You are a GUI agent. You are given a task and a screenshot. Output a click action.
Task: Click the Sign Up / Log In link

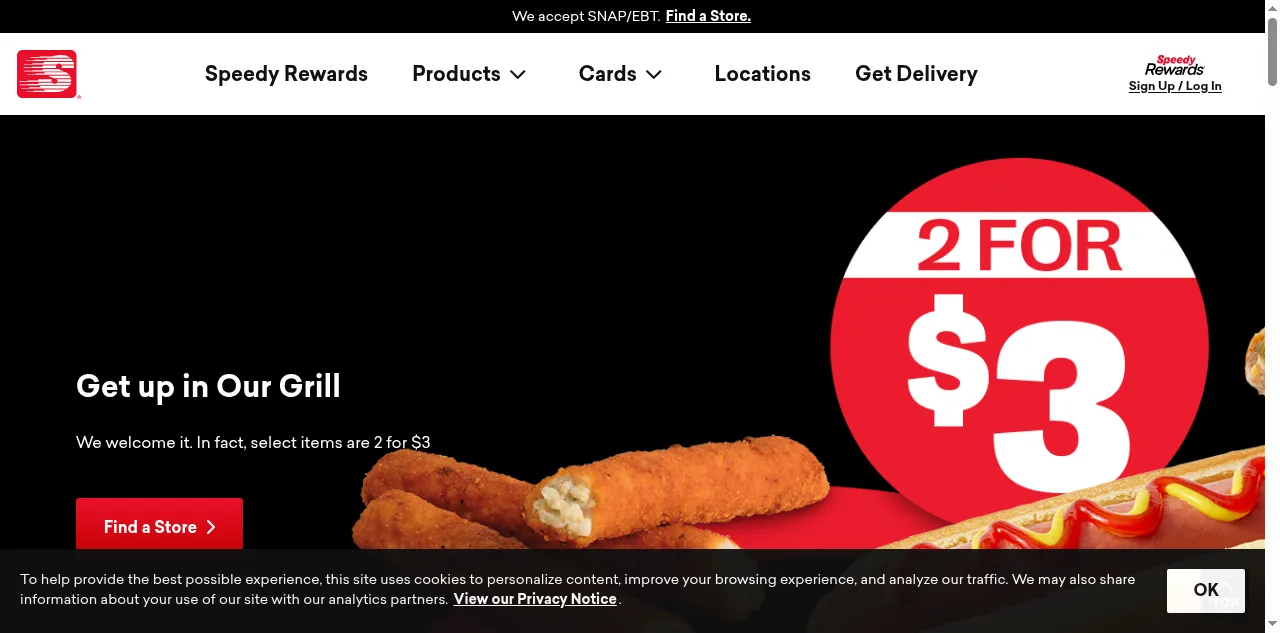1175,86
